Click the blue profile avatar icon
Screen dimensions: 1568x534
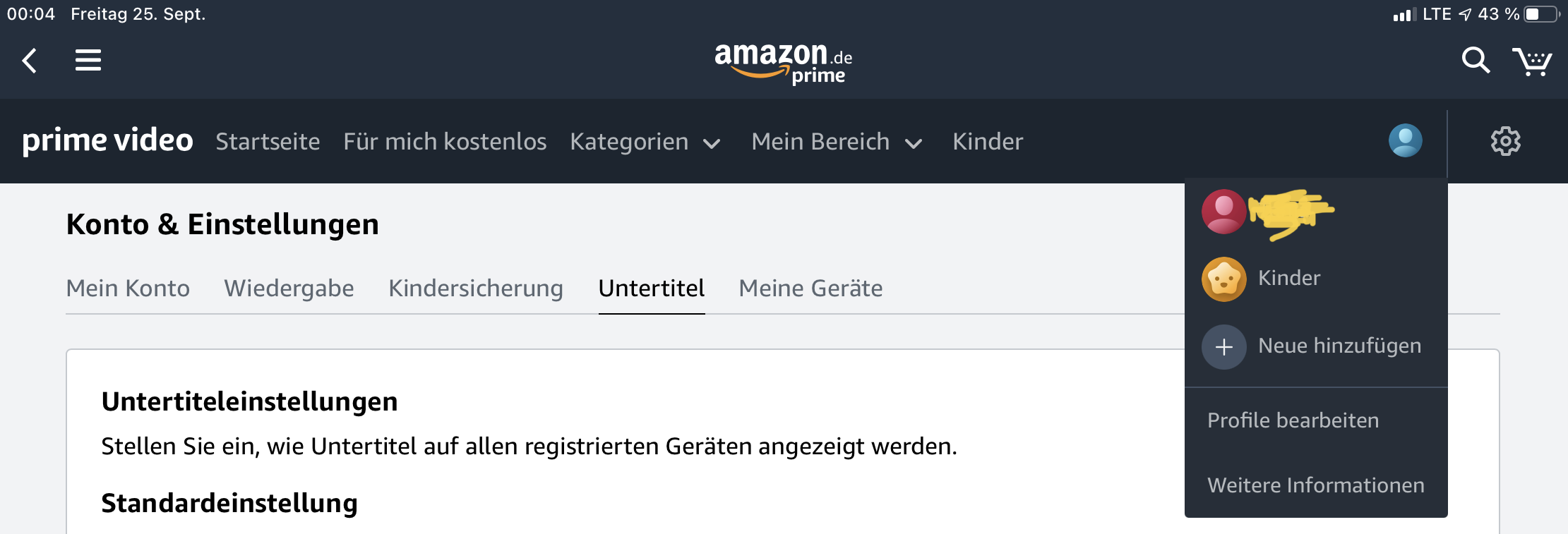pos(1405,140)
